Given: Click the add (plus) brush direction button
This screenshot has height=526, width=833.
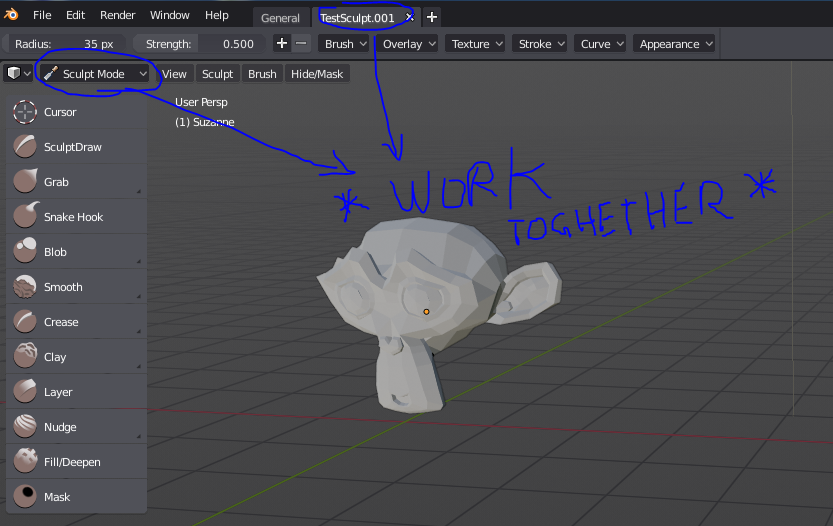Looking at the screenshot, I should (x=282, y=44).
